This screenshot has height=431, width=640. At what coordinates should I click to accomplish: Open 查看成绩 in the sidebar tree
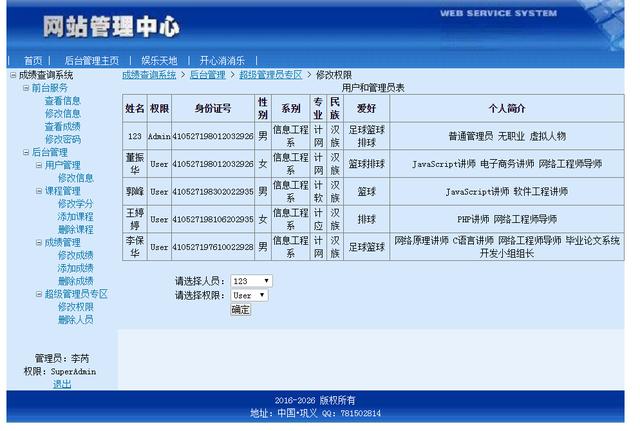[x=62, y=127]
